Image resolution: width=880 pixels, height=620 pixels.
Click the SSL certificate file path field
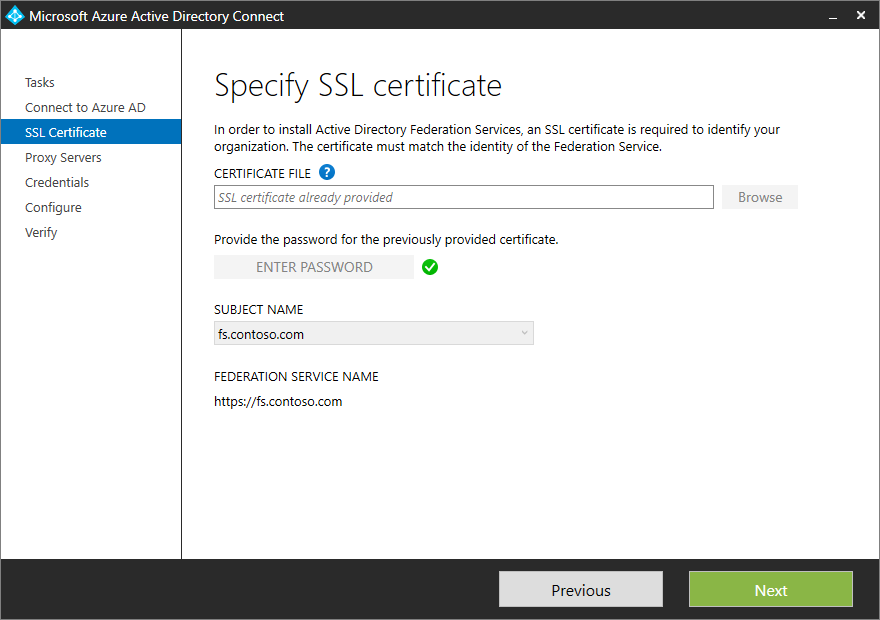click(463, 197)
